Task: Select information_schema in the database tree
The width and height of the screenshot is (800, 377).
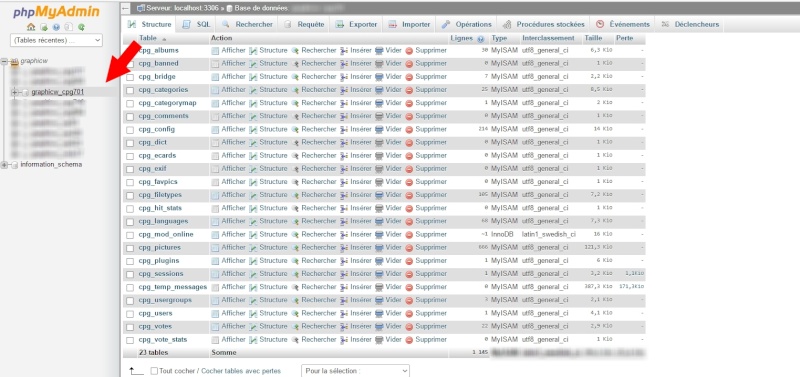Action: pos(51,165)
